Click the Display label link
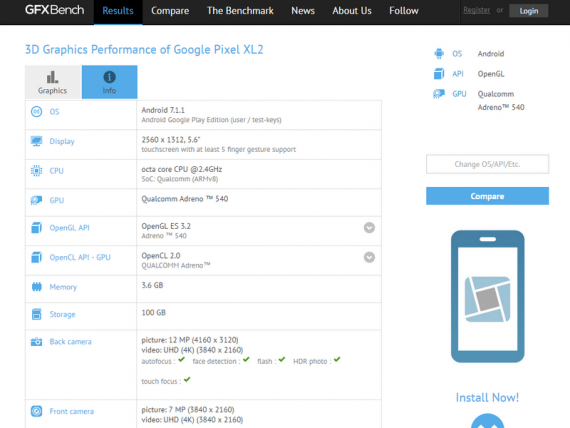The width and height of the screenshot is (570, 428). (62, 141)
